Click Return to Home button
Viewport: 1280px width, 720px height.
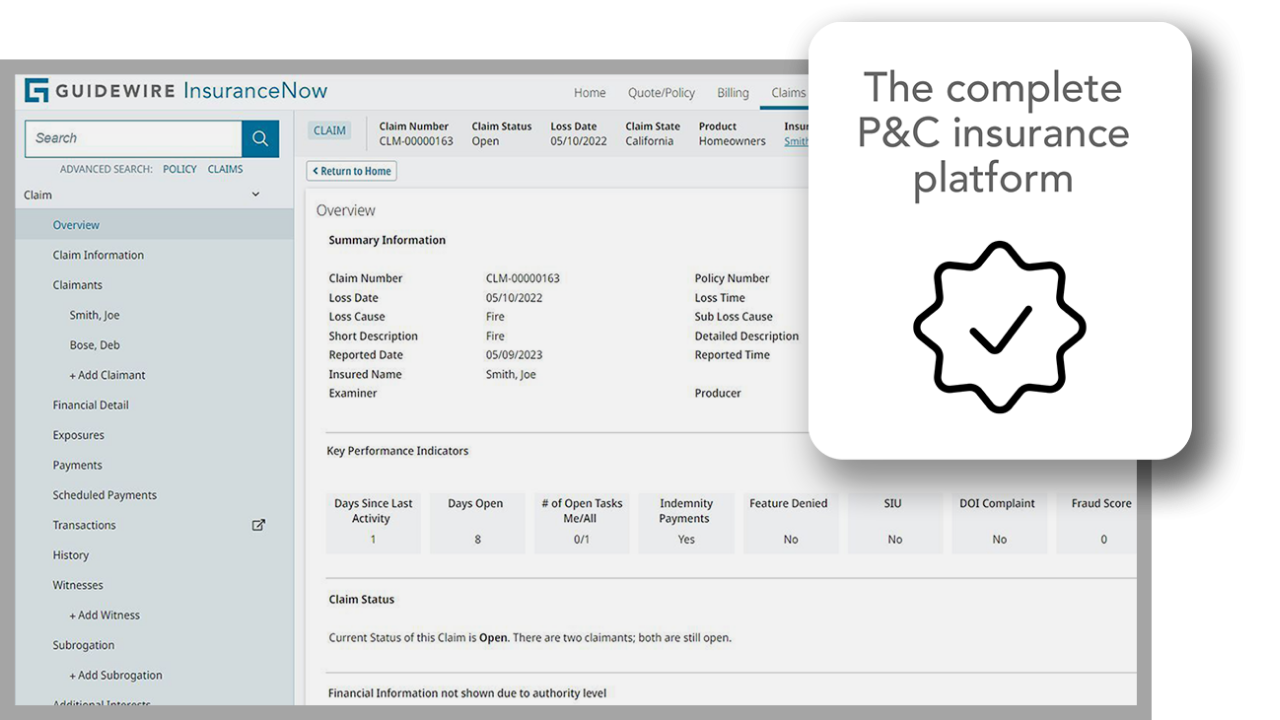point(351,171)
